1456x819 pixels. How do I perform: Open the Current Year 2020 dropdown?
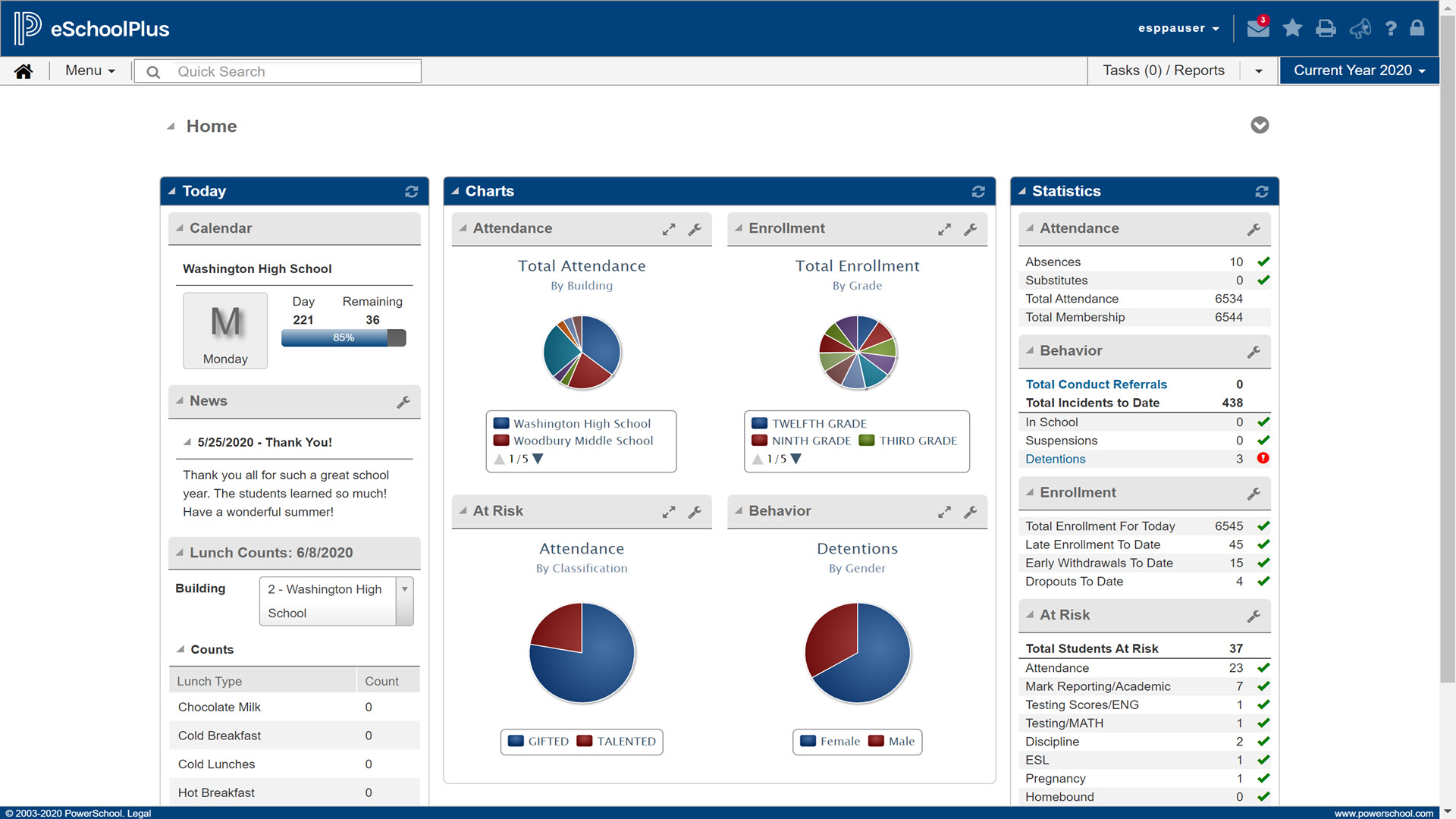pyautogui.click(x=1358, y=70)
